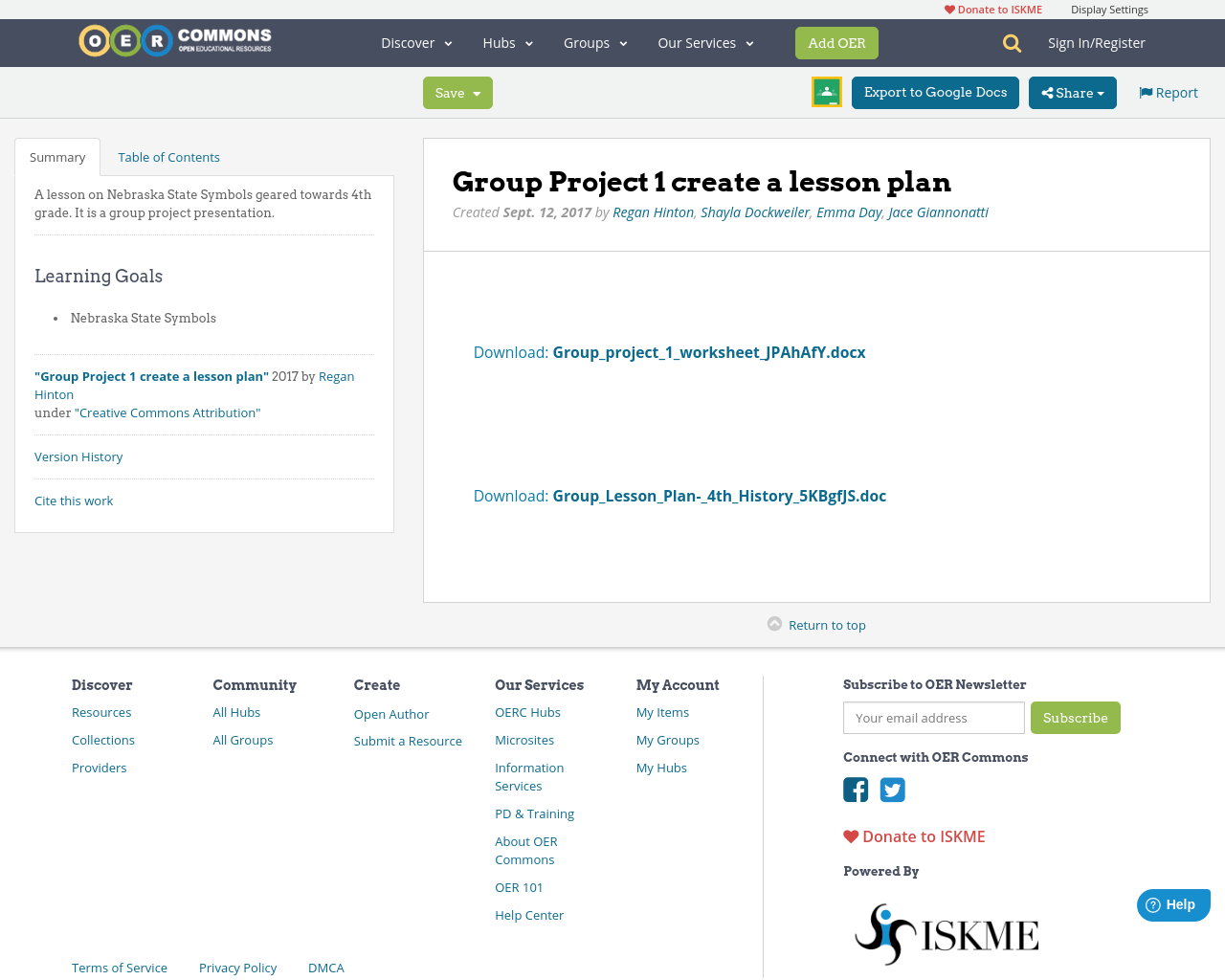This screenshot has width=1225, height=980.
Task: Open author Emma Day
Action: pyautogui.click(x=849, y=212)
